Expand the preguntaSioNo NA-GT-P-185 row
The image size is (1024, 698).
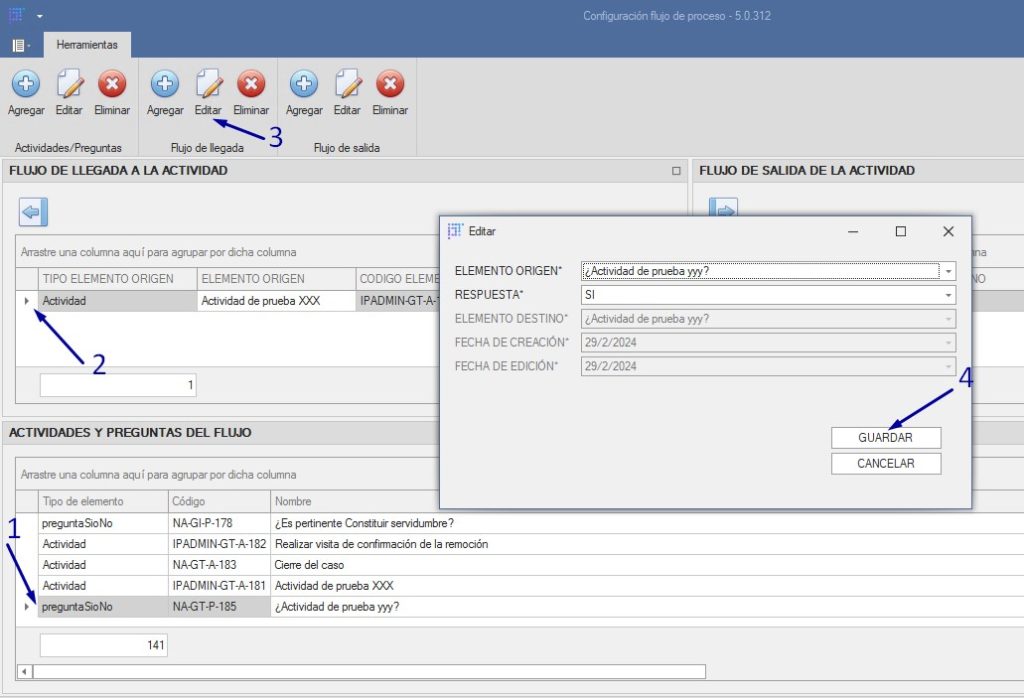(x=27, y=607)
